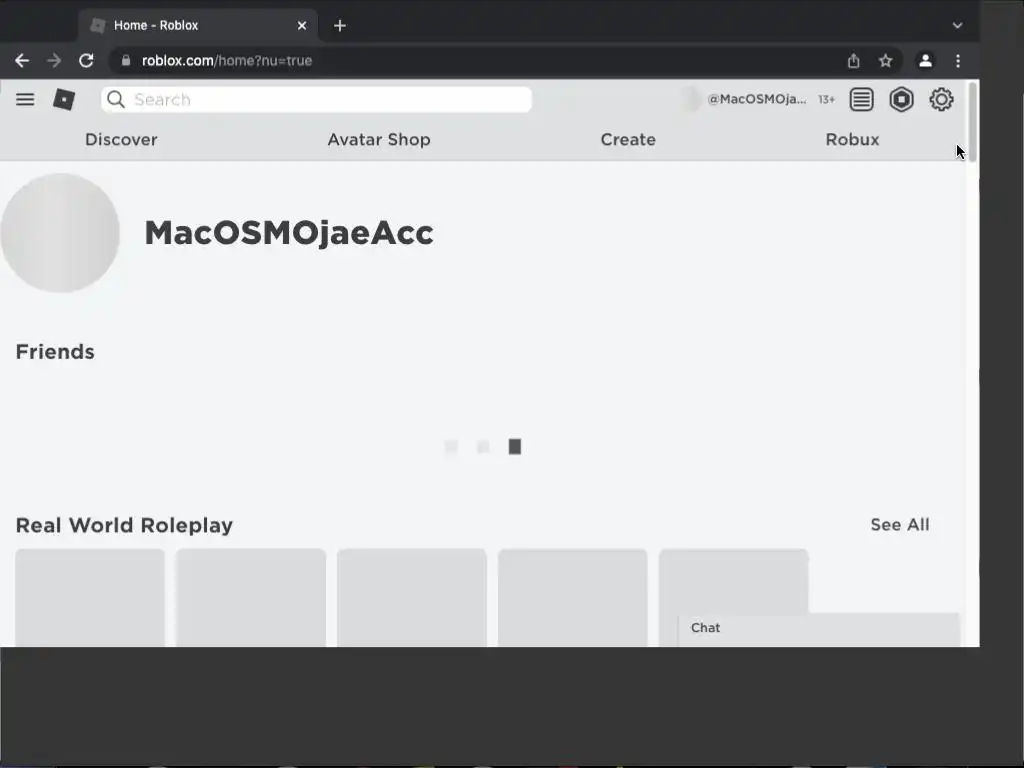Open the Robux balance icon

click(x=901, y=99)
